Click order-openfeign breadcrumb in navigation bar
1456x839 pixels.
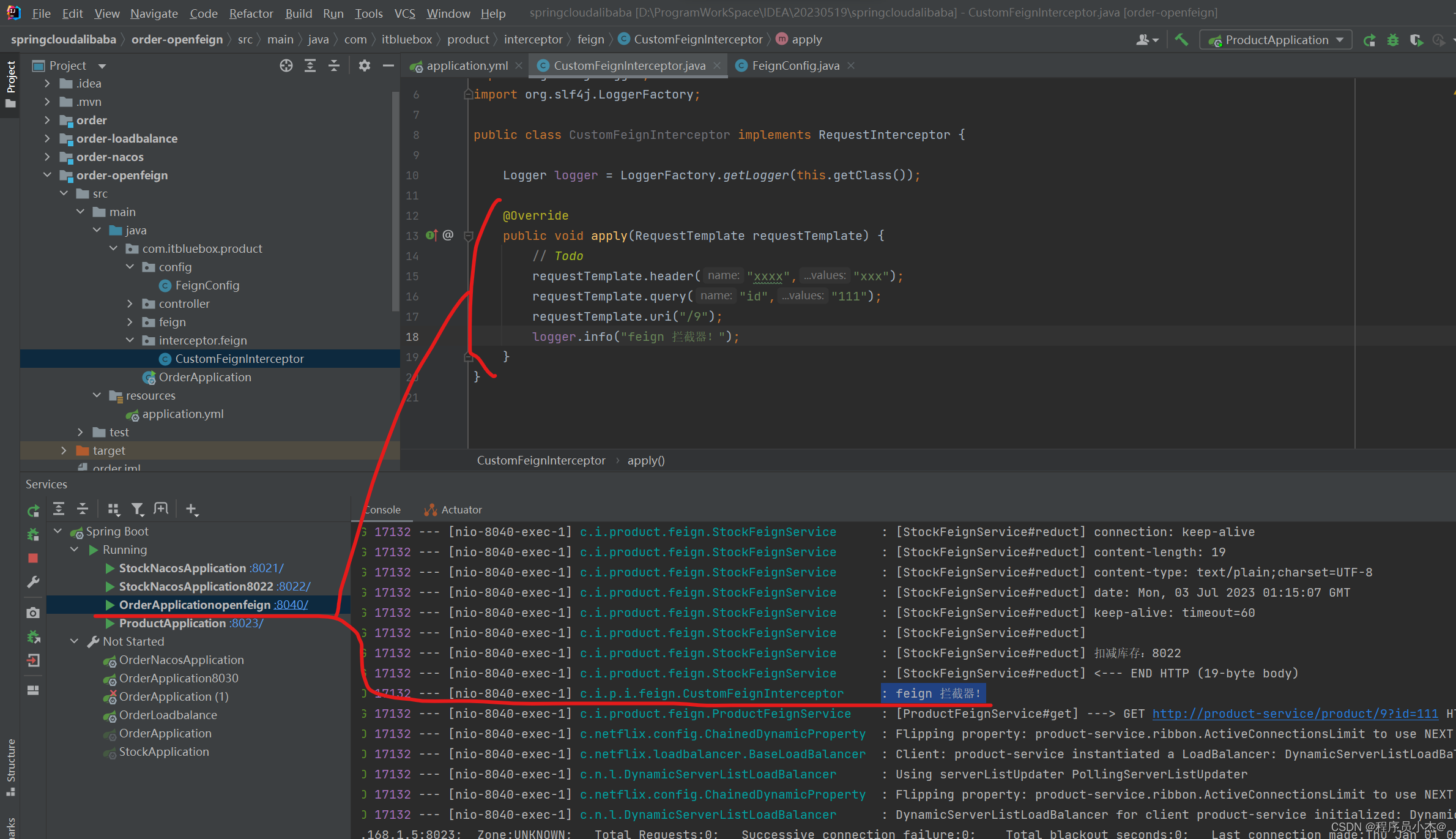(177, 39)
